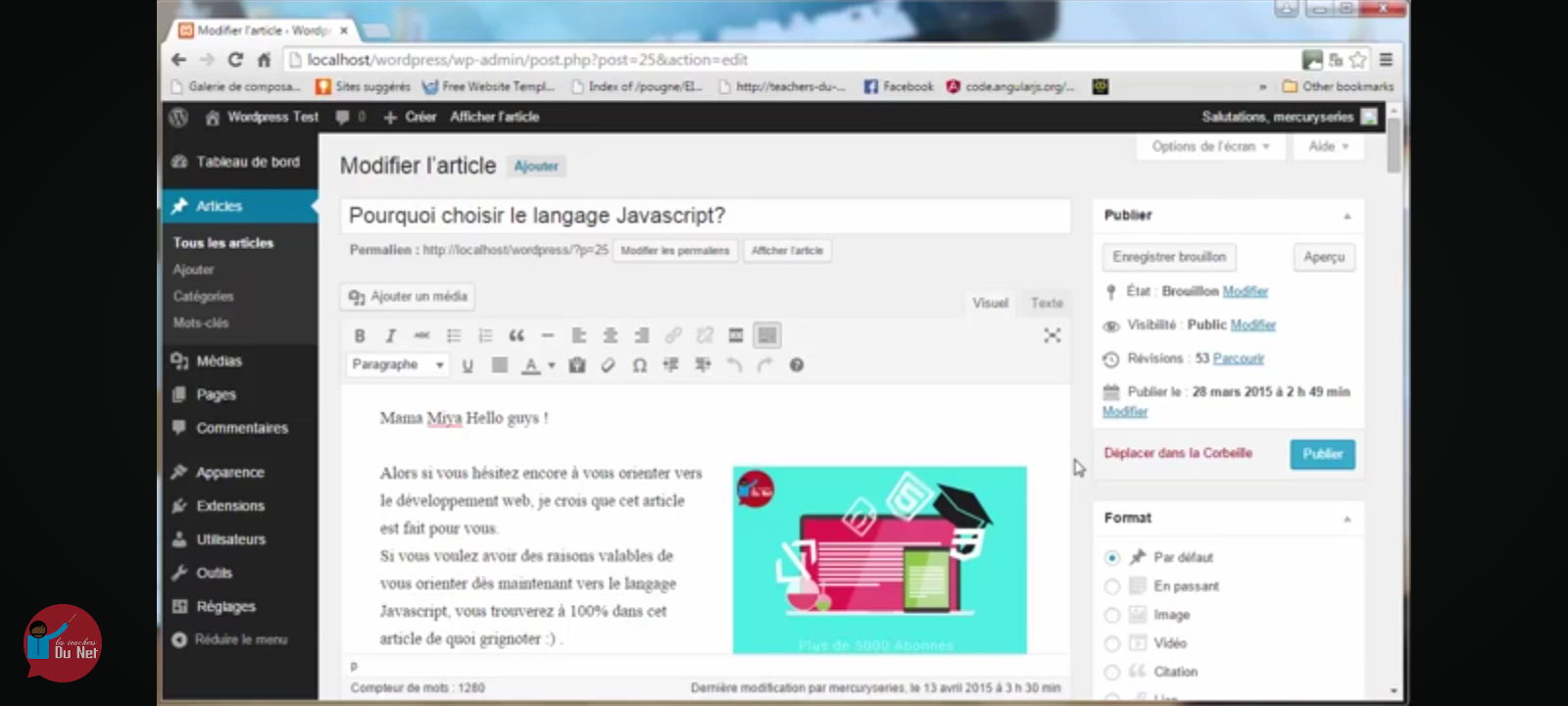Select the 'Vidéo' post format
Screen dimensions: 1568x706
(1112, 644)
